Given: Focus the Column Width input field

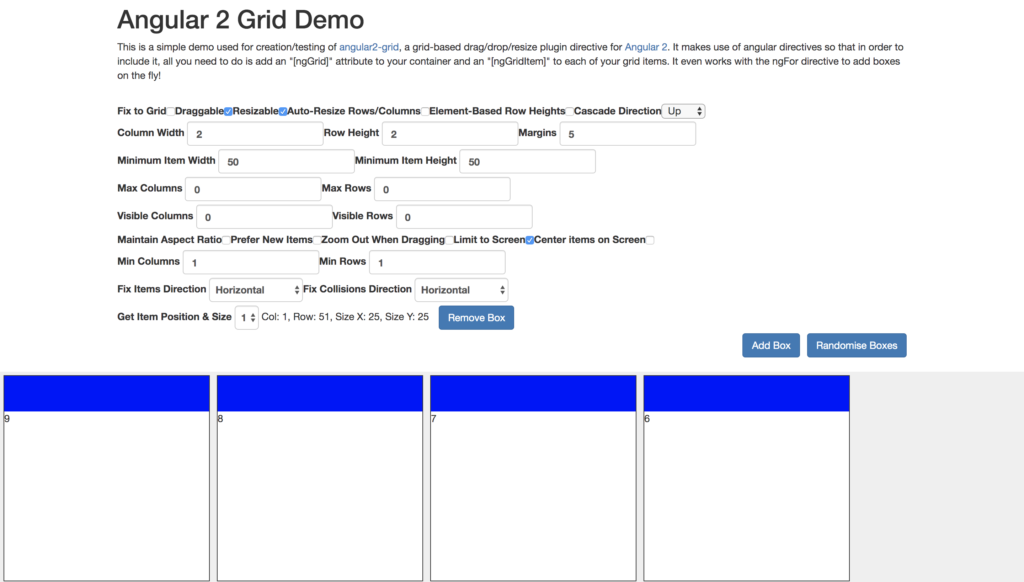Looking at the screenshot, I should click(255, 134).
